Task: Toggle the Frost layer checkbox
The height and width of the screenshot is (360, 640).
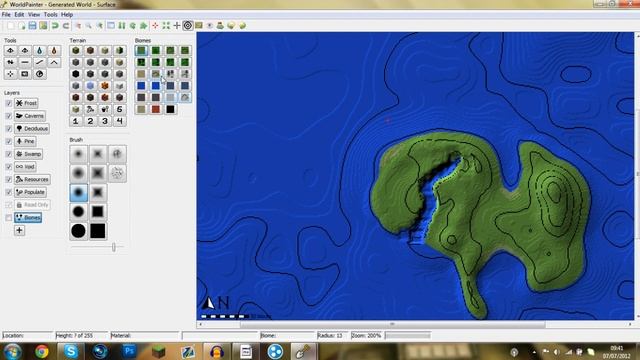Action: [9, 104]
